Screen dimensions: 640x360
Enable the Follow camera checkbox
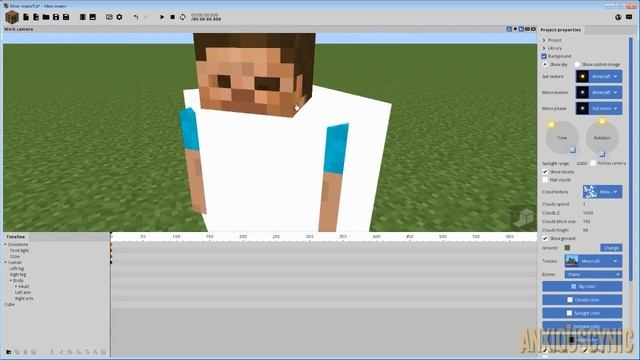(x=593, y=163)
